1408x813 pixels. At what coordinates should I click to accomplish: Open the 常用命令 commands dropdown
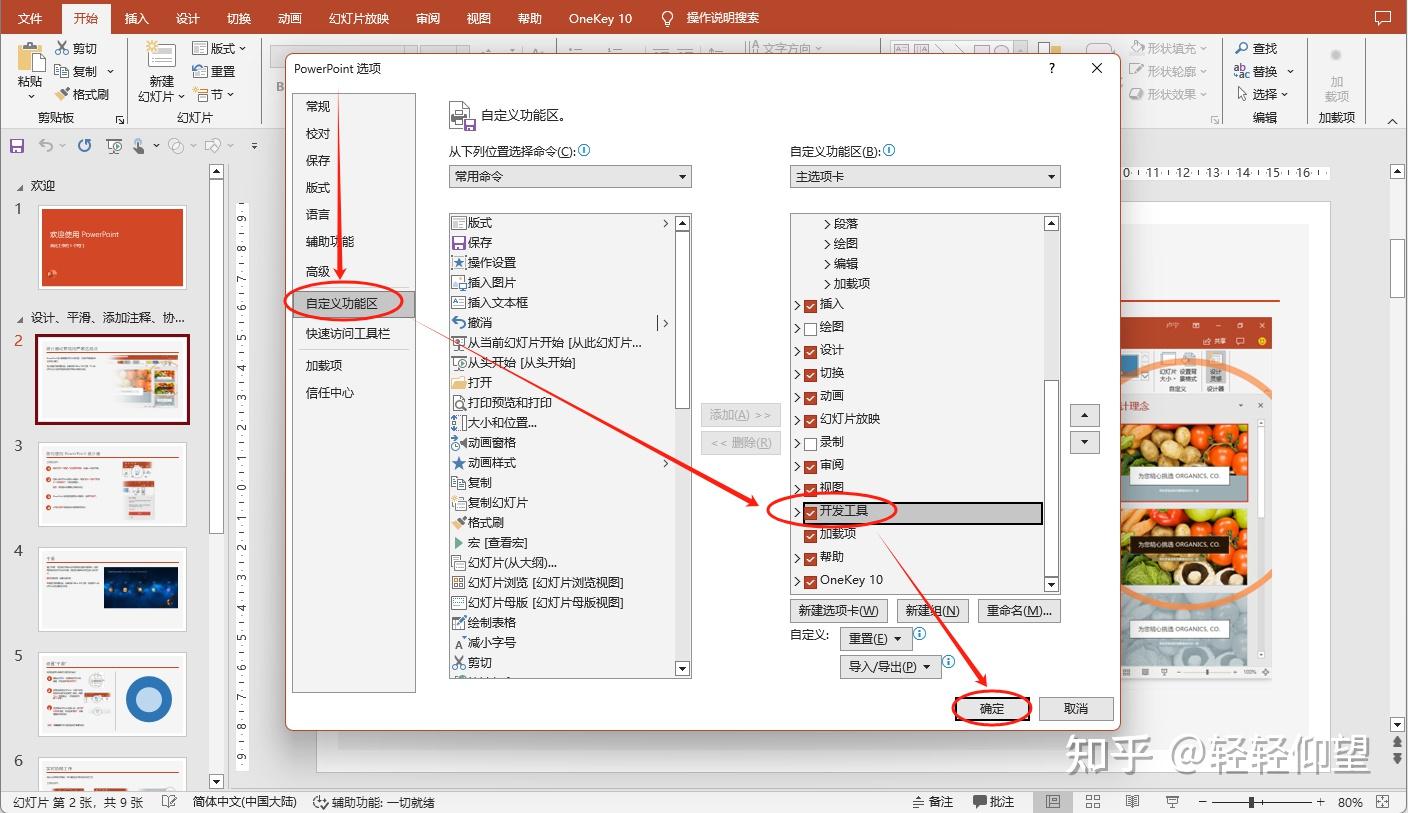[x=570, y=176]
